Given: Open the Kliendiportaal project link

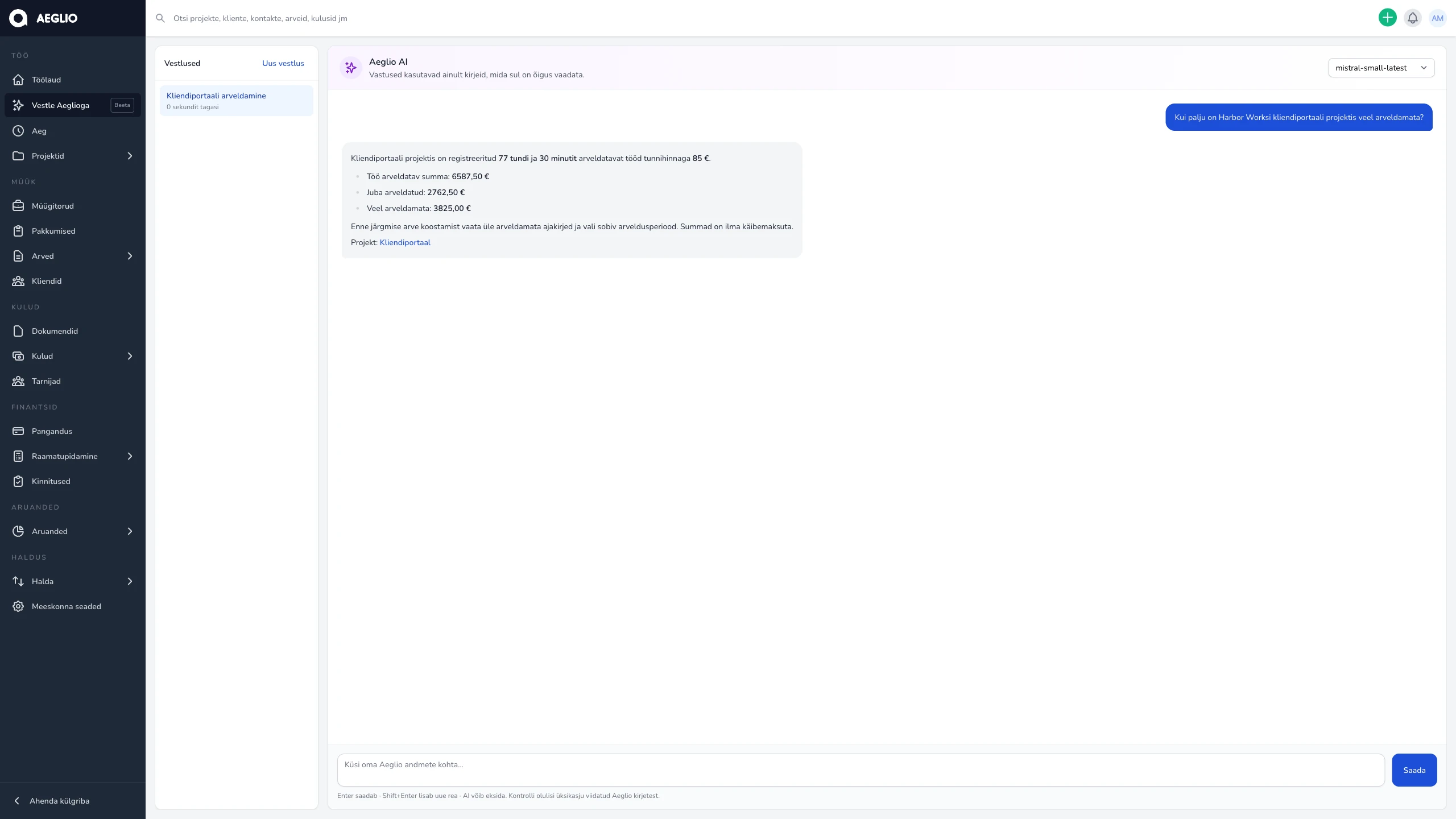Looking at the screenshot, I should pos(405,242).
